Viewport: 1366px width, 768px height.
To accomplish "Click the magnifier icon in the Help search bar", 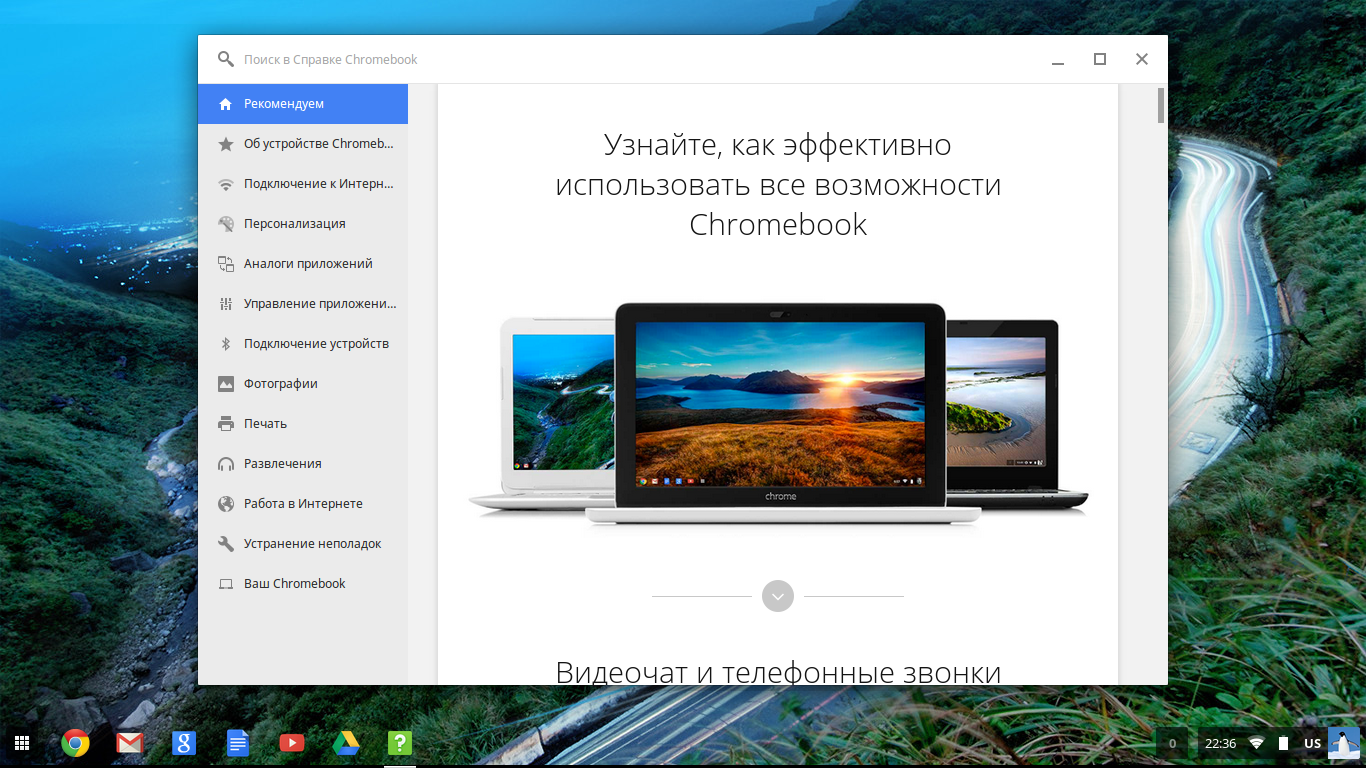I will pos(226,60).
